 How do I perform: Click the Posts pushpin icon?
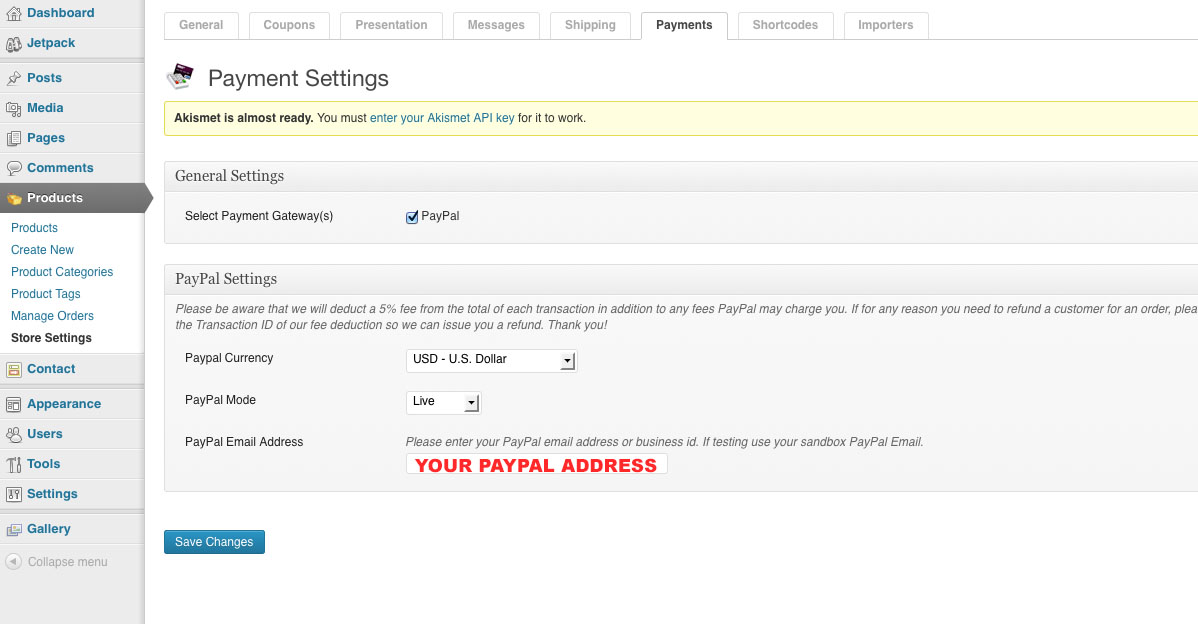click(14, 78)
